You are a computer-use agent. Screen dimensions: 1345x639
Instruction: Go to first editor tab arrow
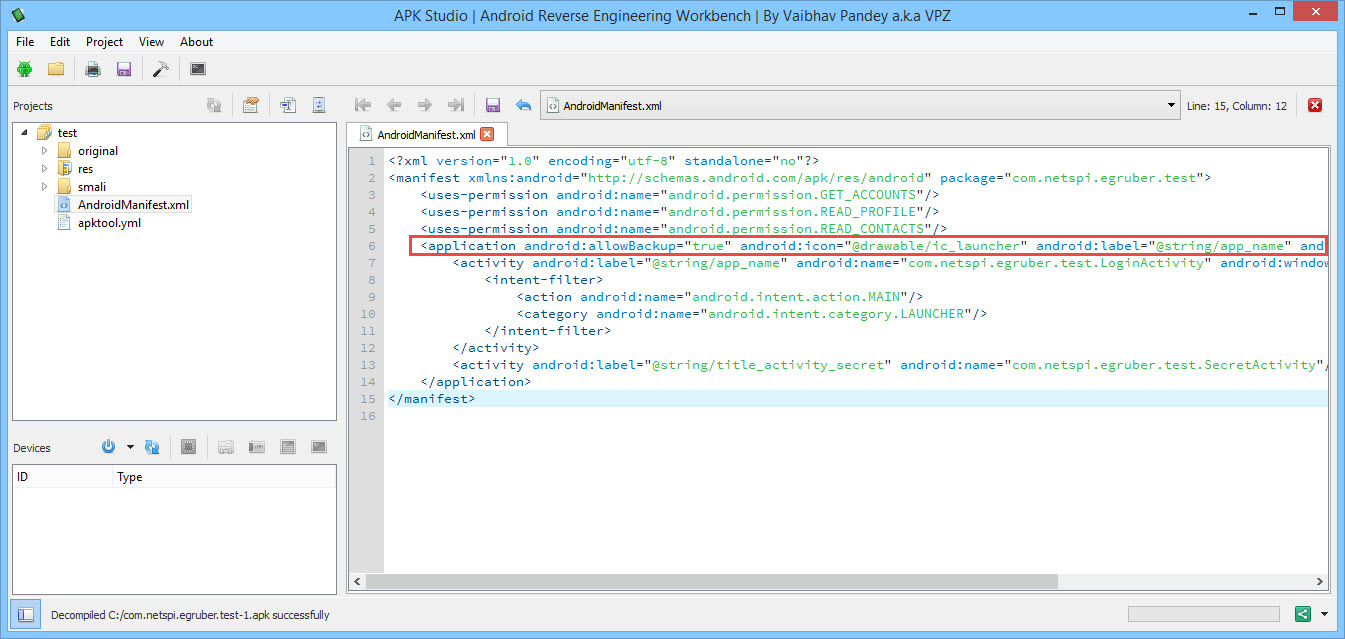click(363, 105)
